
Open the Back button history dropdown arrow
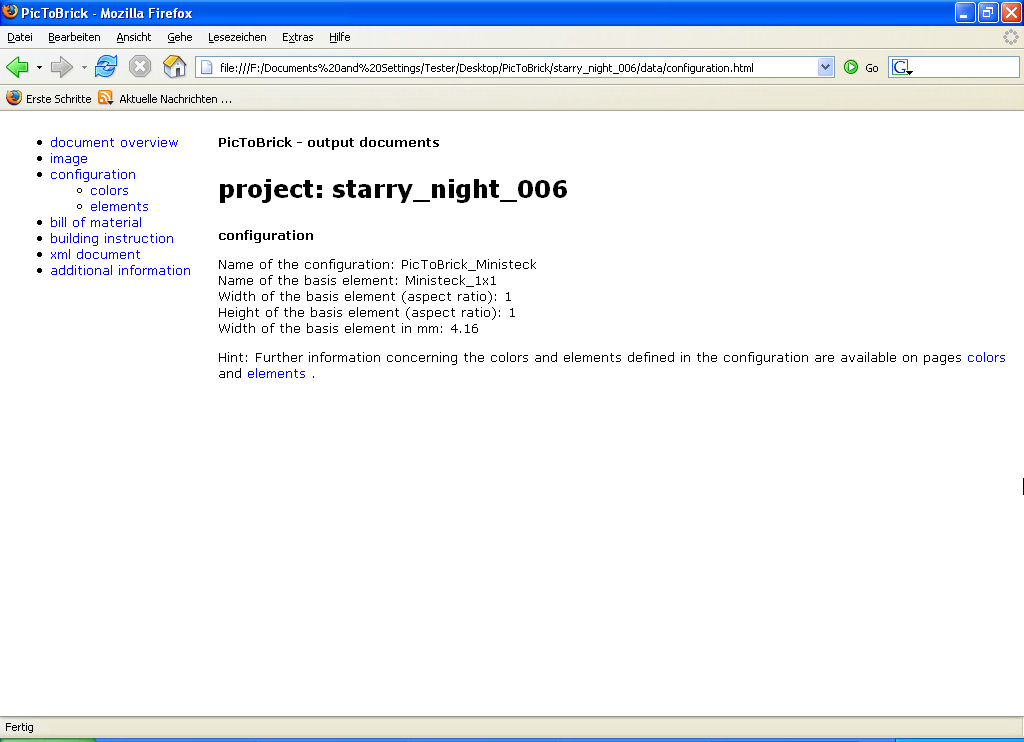click(x=39, y=67)
